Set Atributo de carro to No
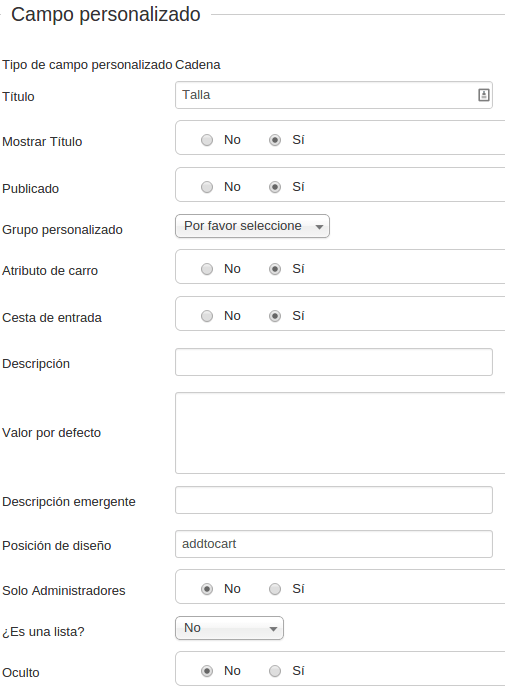This screenshot has width=505, height=695. 207,269
